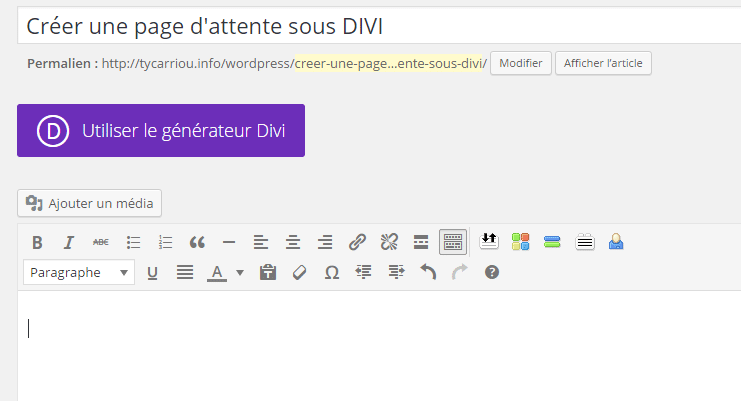Toggle underline formatting
The image size is (741, 401).
(x=153, y=272)
